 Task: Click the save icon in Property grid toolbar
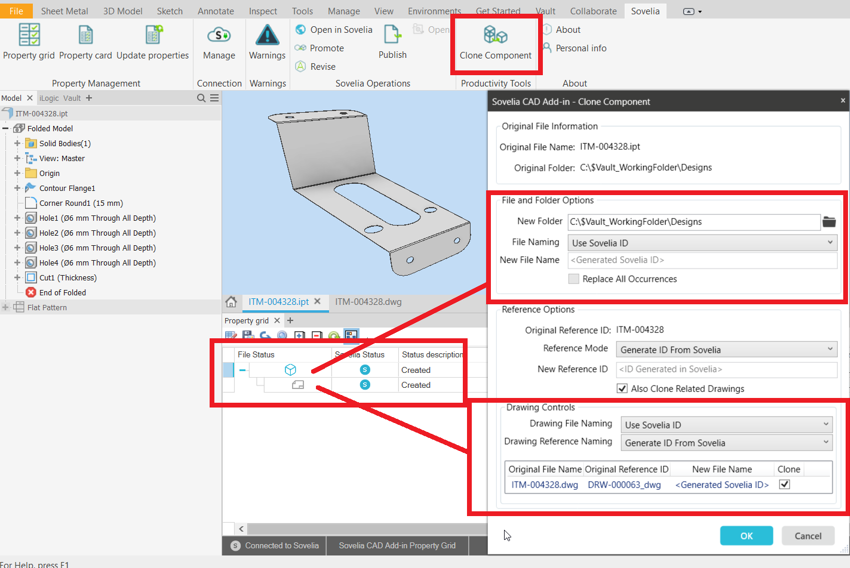point(248,335)
